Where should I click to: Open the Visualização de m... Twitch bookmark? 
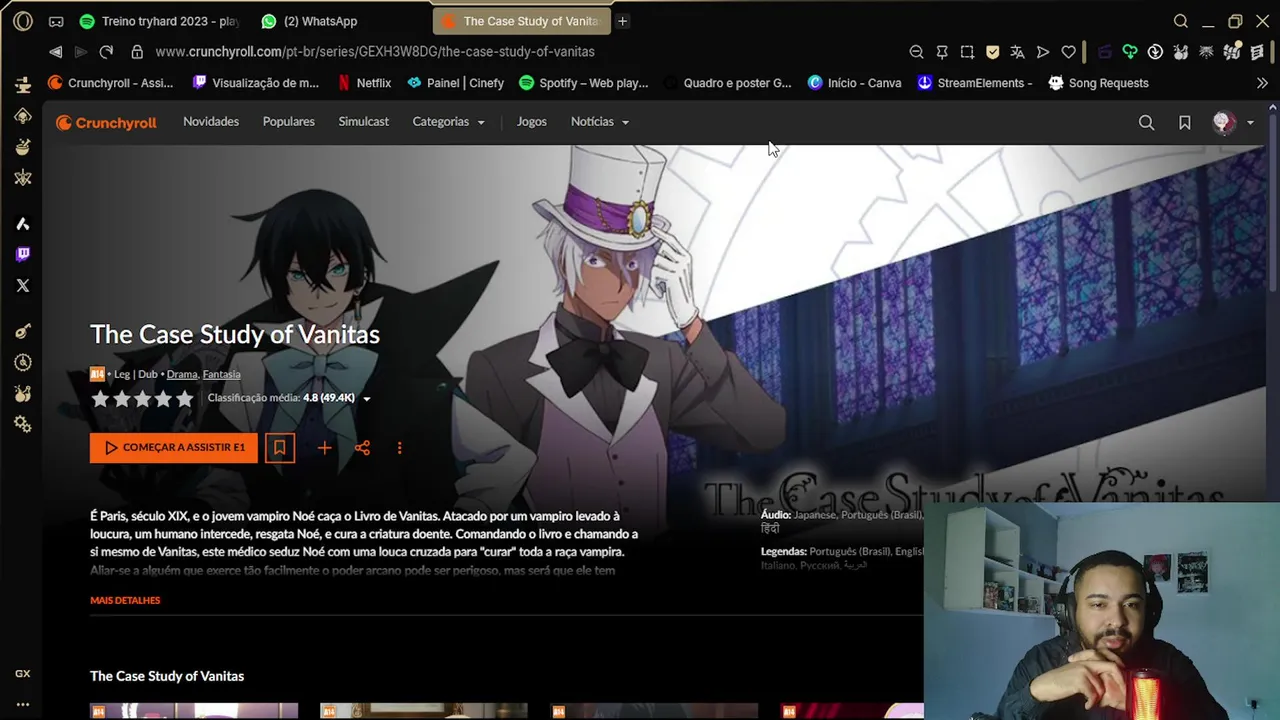[x=256, y=83]
